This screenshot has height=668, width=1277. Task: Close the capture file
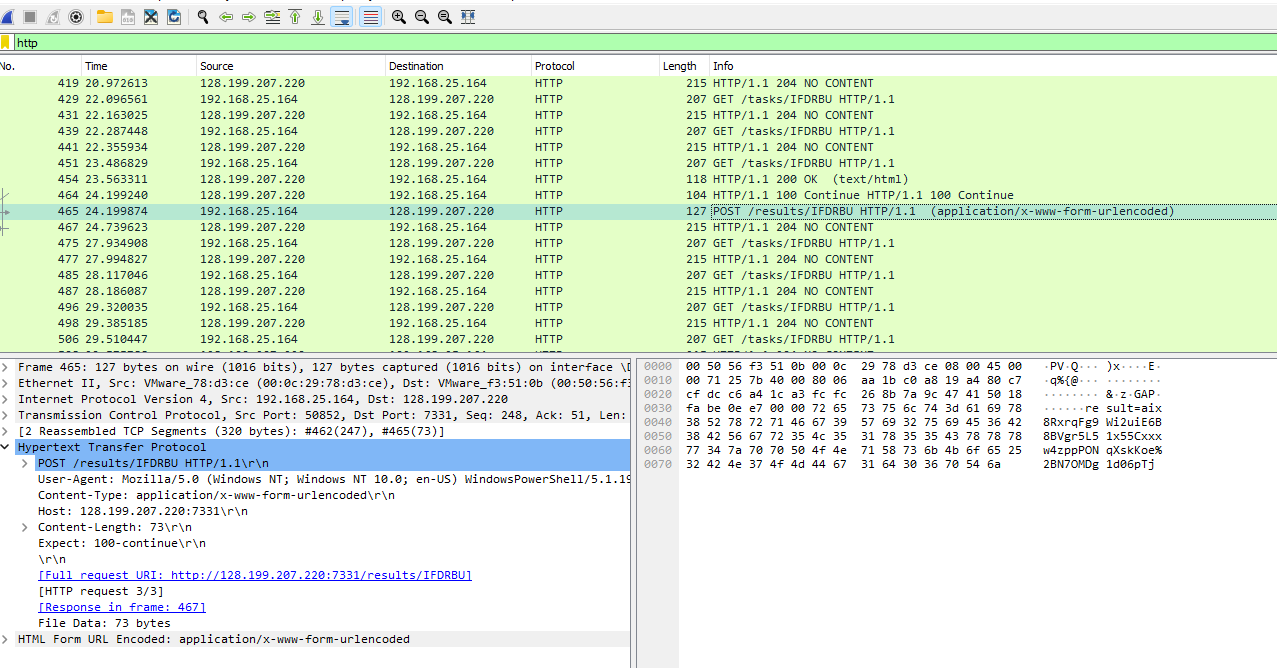pos(151,17)
